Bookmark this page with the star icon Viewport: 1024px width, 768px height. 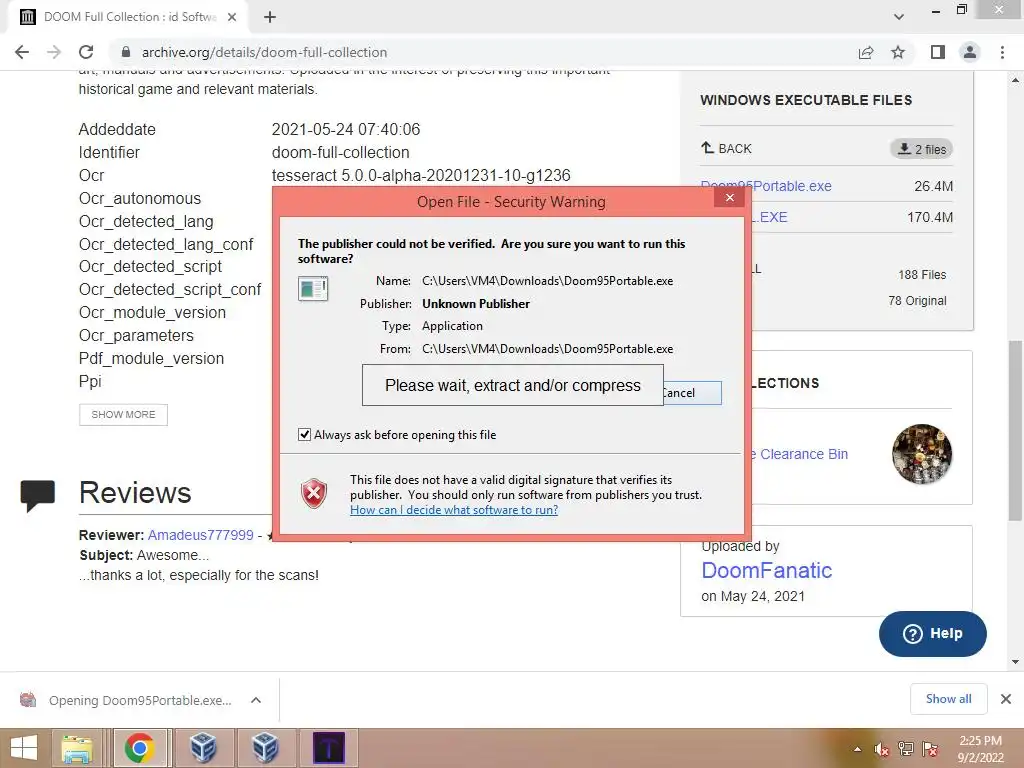[898, 52]
